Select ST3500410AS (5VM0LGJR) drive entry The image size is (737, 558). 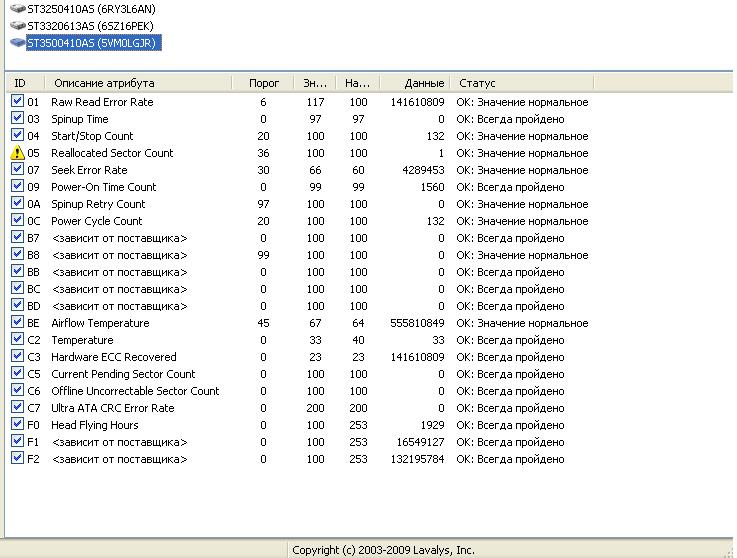[94, 43]
